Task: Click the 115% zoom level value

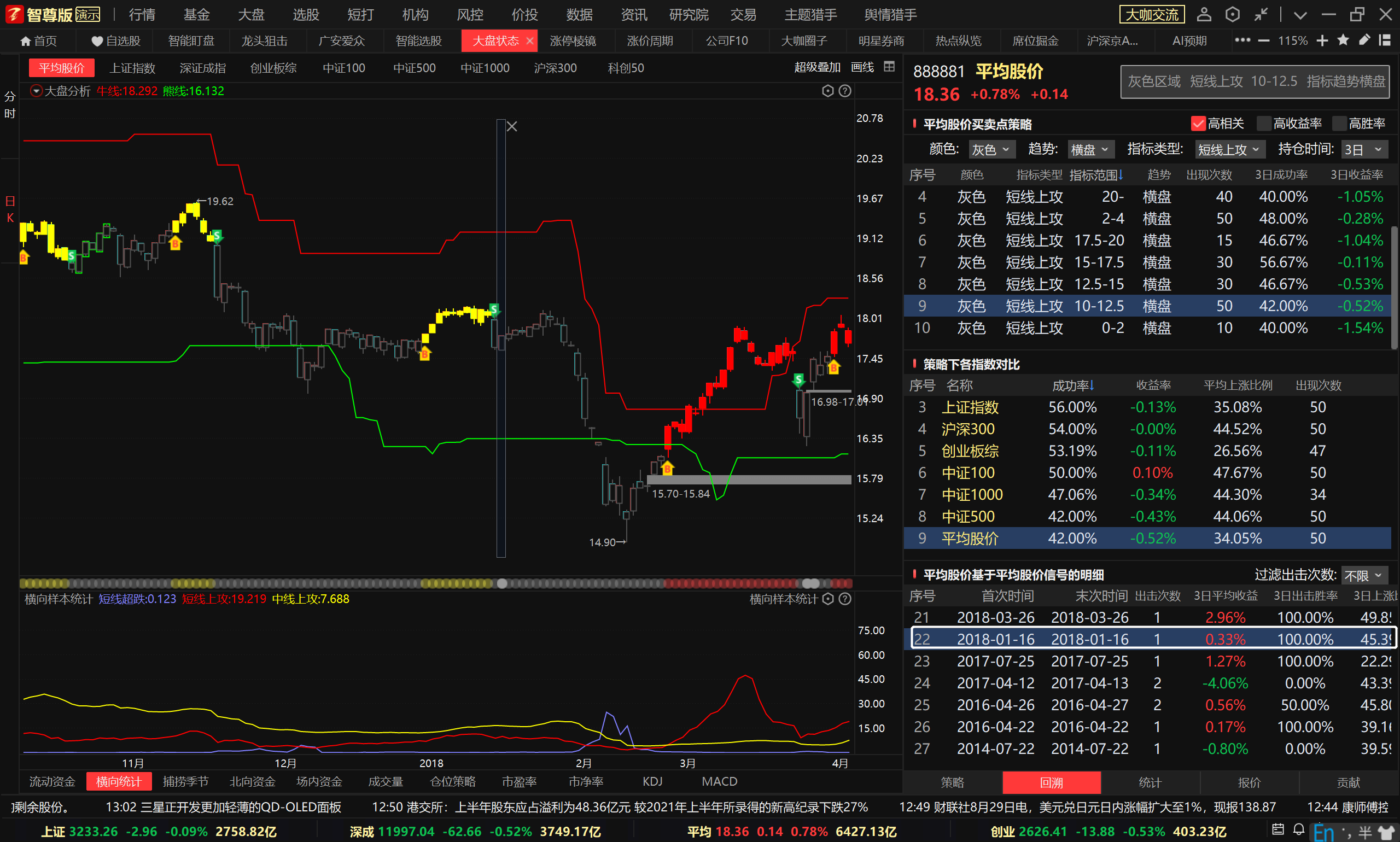Action: 1293,41
